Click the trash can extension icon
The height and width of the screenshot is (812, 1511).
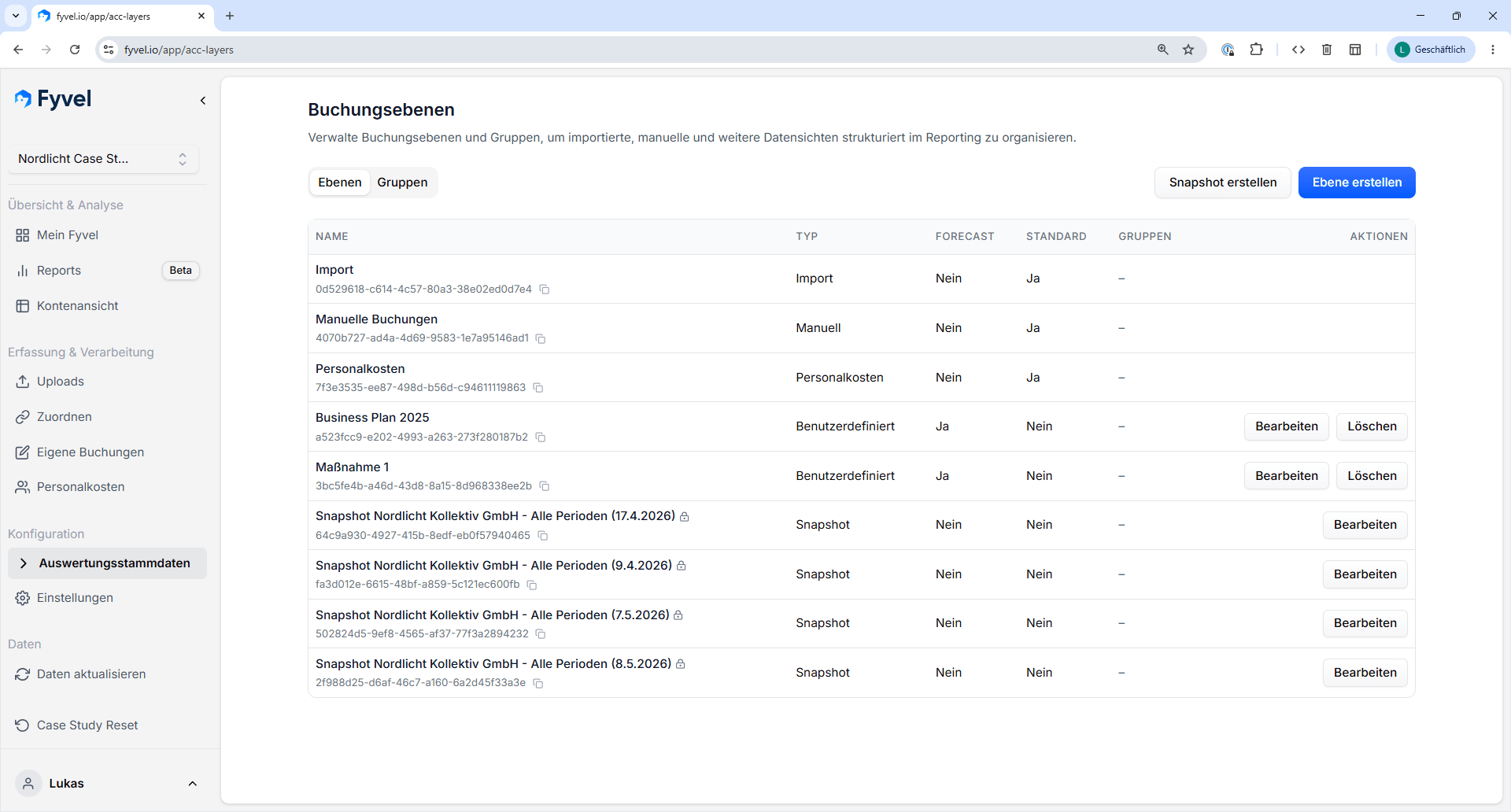tap(1327, 50)
